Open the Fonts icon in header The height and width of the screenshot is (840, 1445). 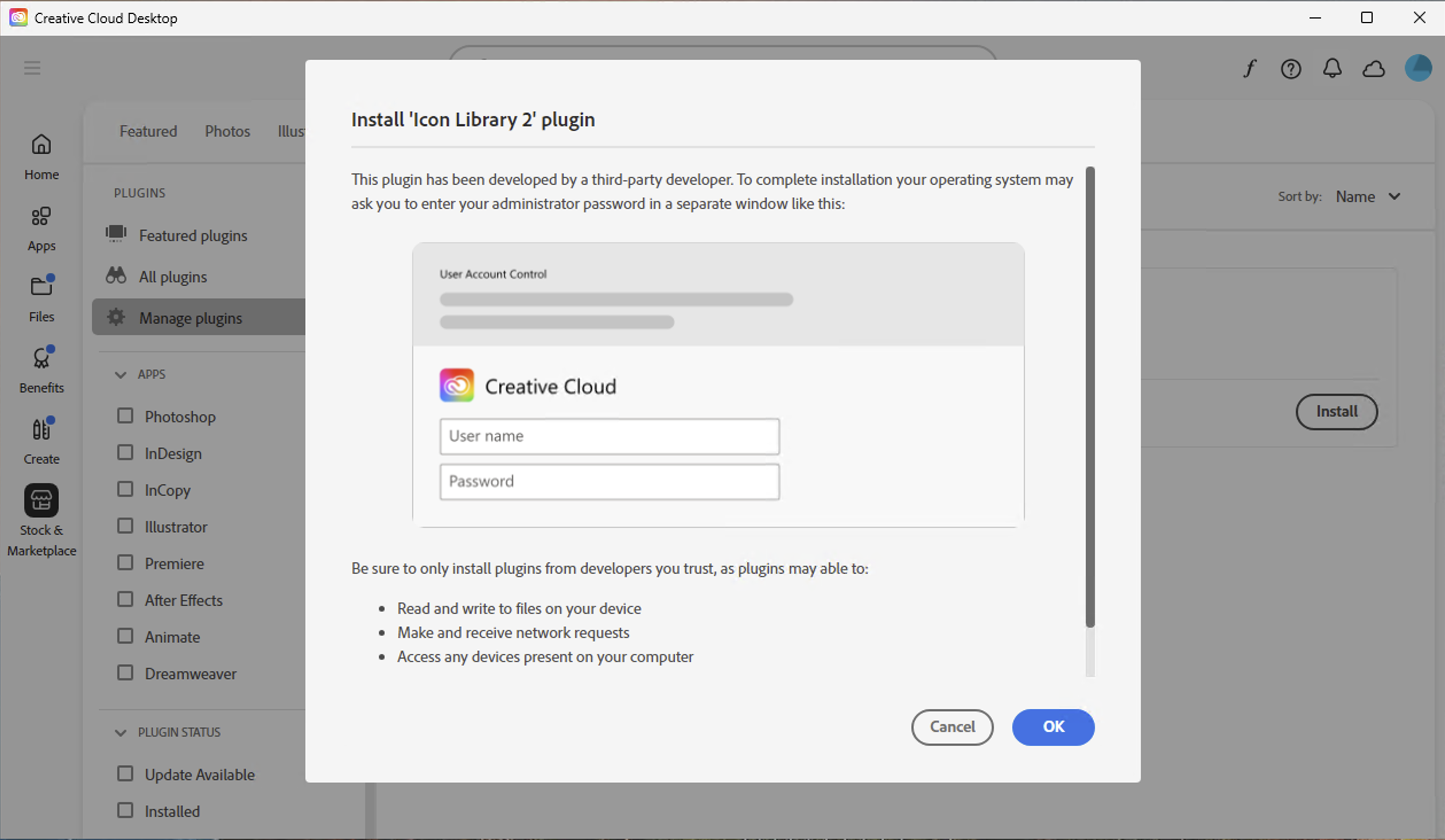click(x=1250, y=69)
